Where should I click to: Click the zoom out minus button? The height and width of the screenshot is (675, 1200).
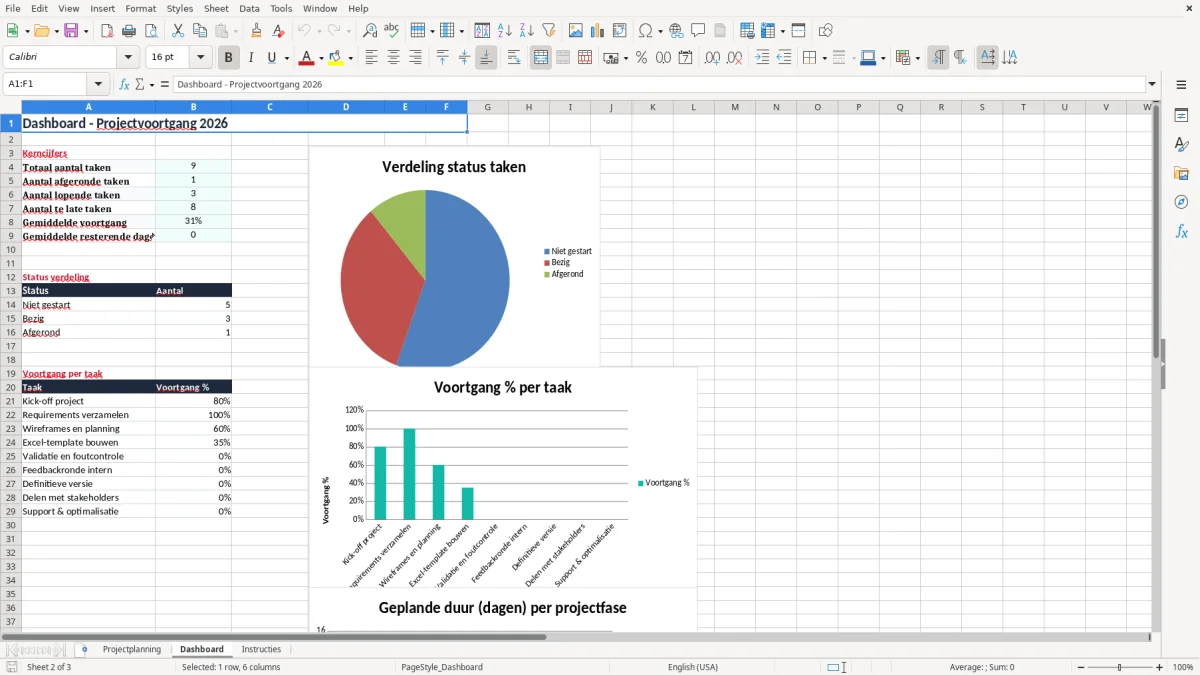click(x=1079, y=667)
